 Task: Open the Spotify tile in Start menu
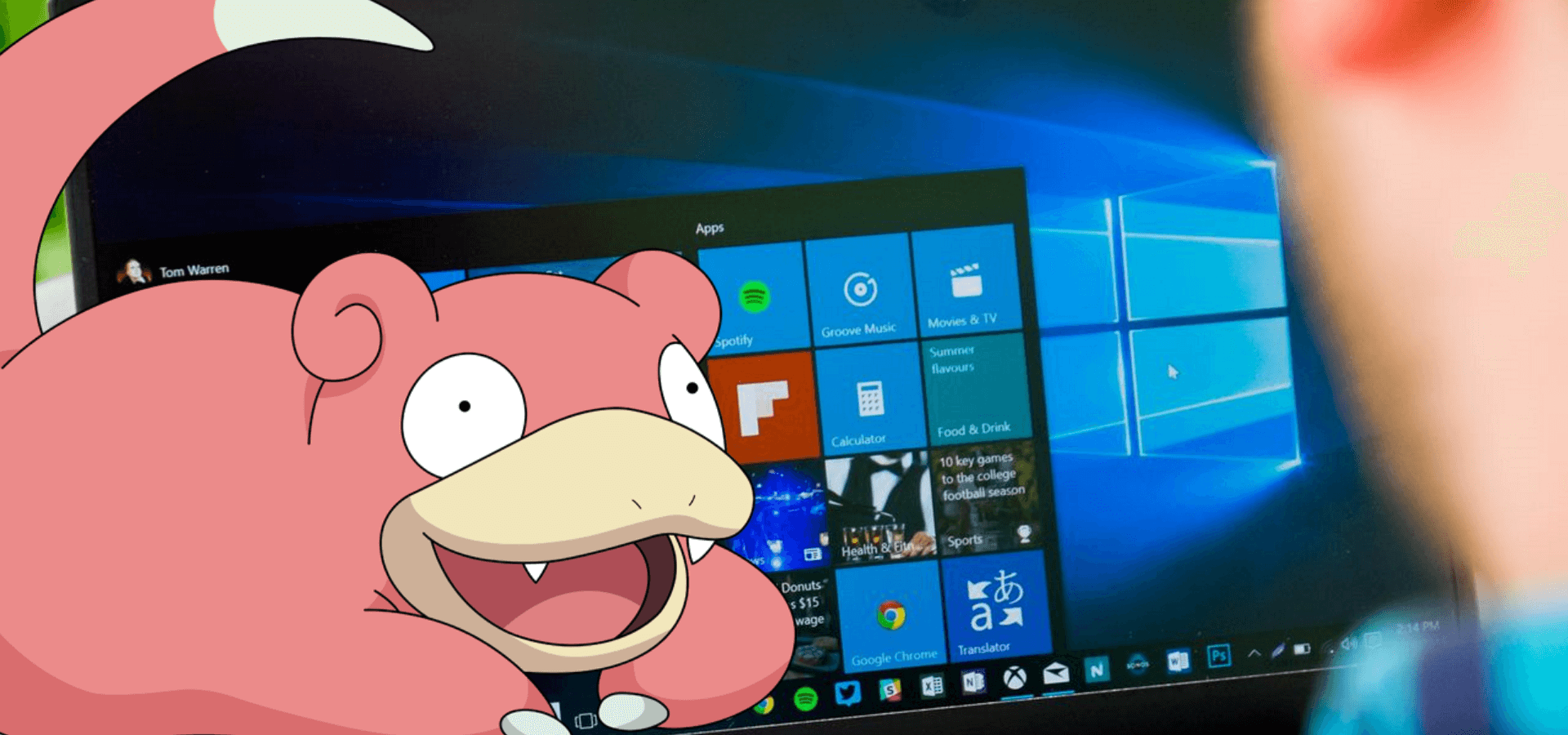(x=755, y=296)
